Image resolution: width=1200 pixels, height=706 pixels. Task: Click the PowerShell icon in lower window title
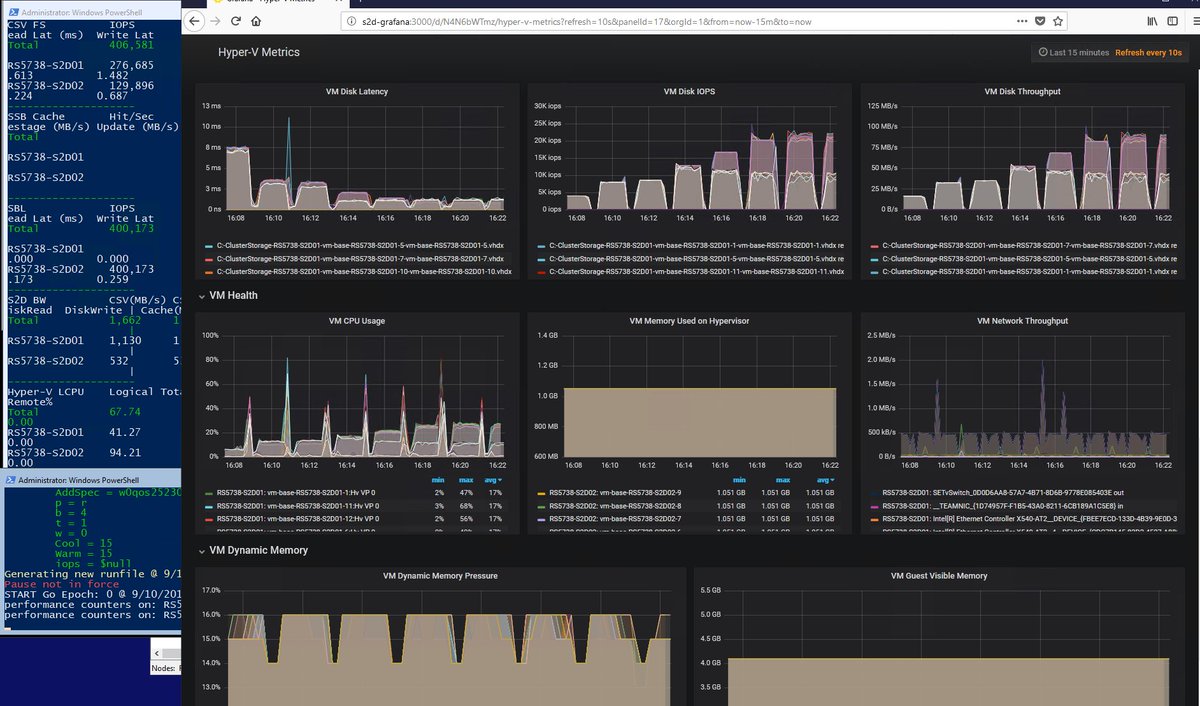pos(11,480)
